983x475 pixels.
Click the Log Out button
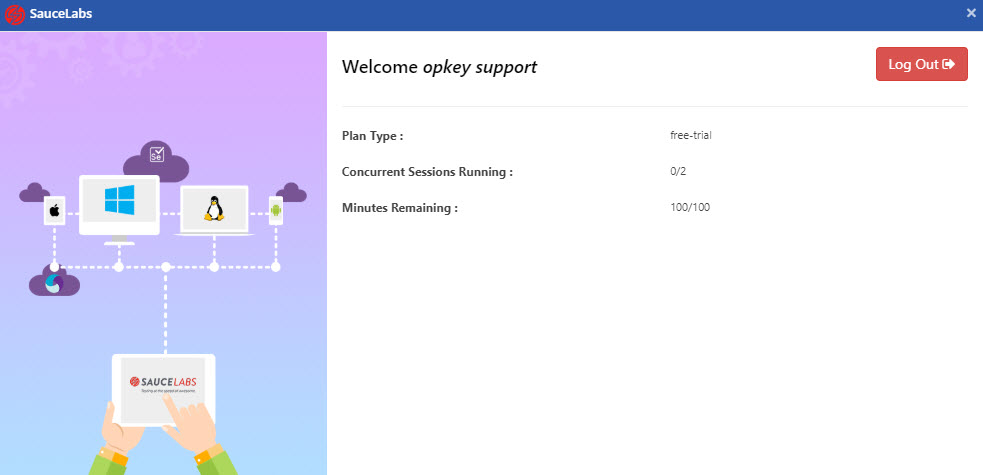[922, 64]
